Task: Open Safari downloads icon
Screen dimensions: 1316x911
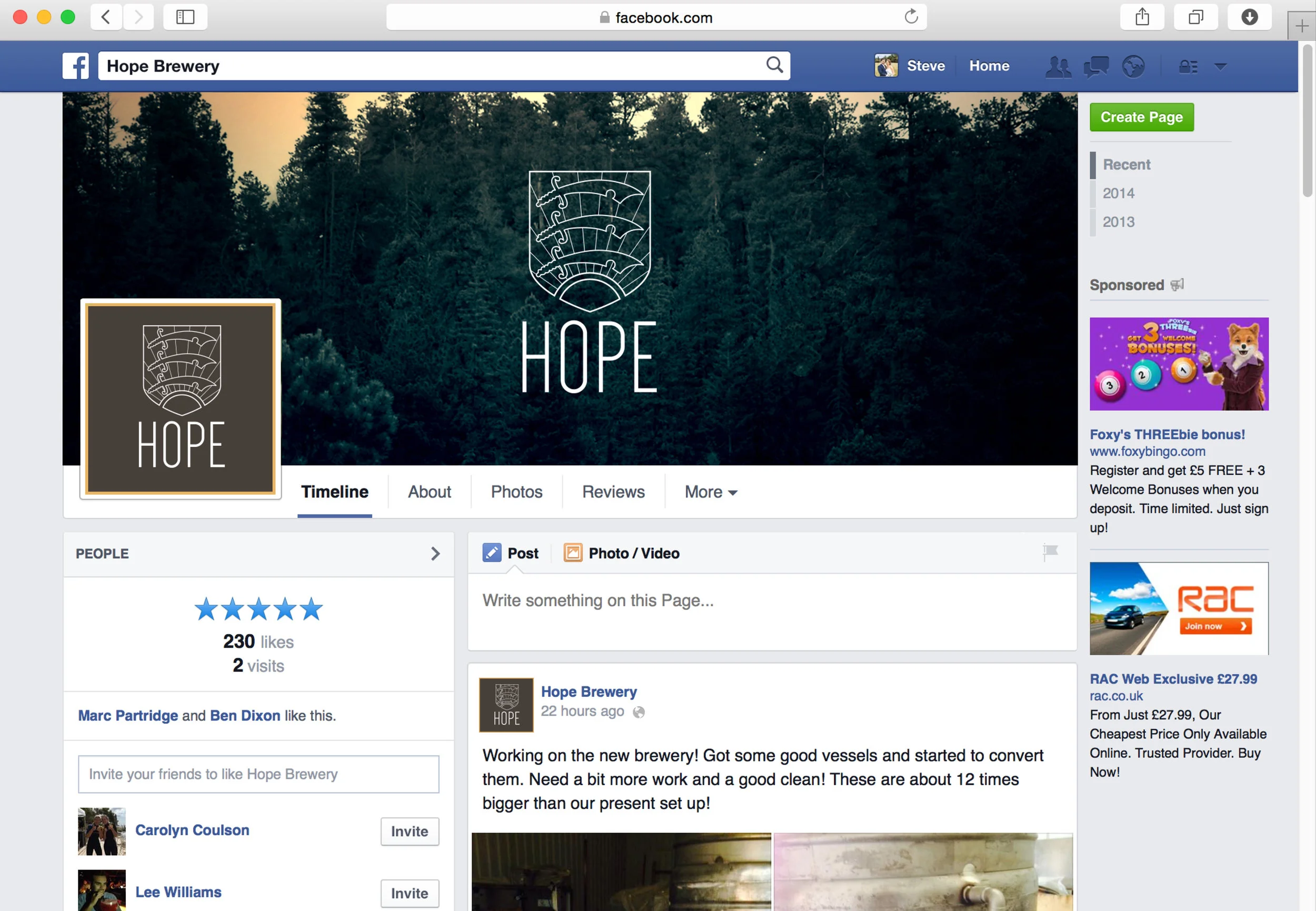Action: 1249,17
